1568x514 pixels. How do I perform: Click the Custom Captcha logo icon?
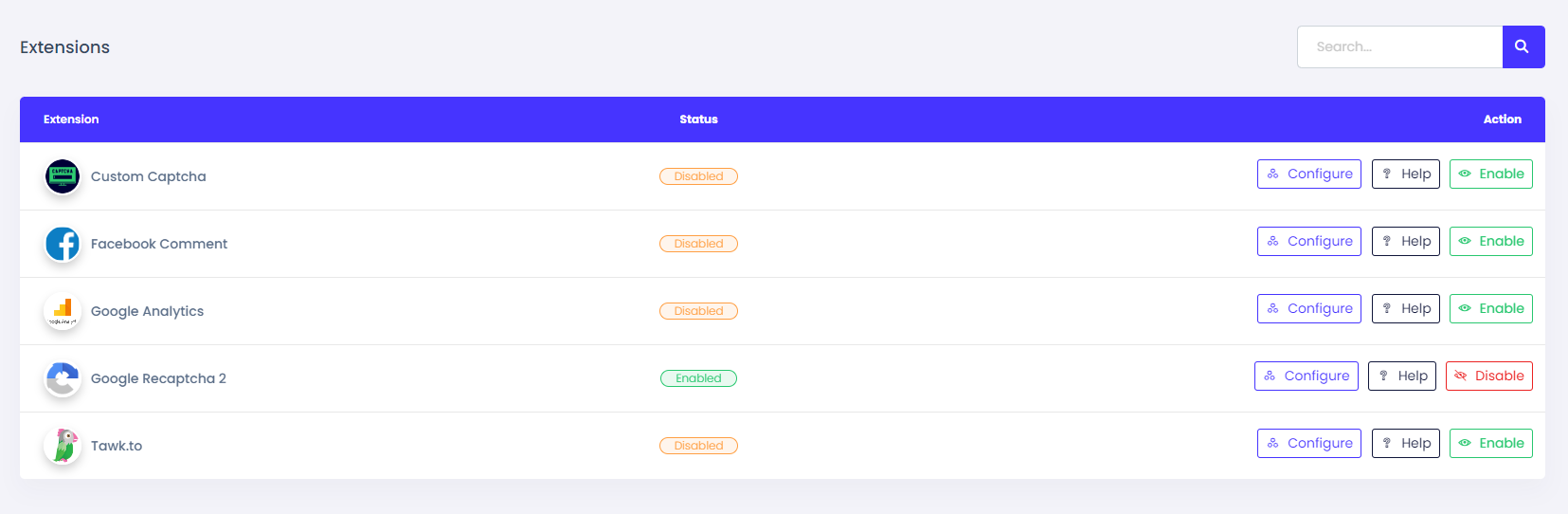63,176
